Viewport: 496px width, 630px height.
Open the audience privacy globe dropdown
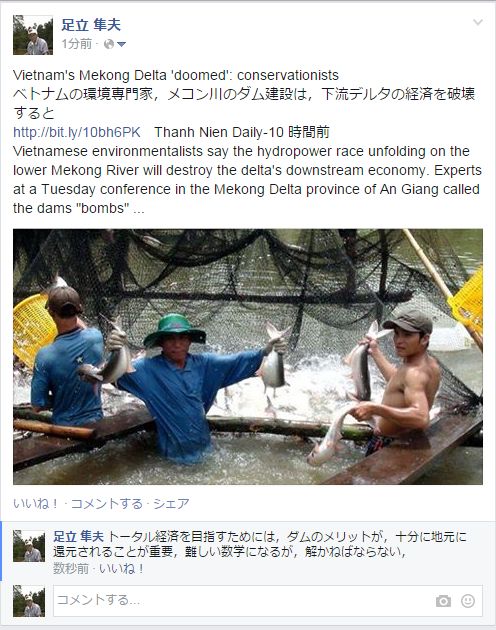(x=115, y=44)
